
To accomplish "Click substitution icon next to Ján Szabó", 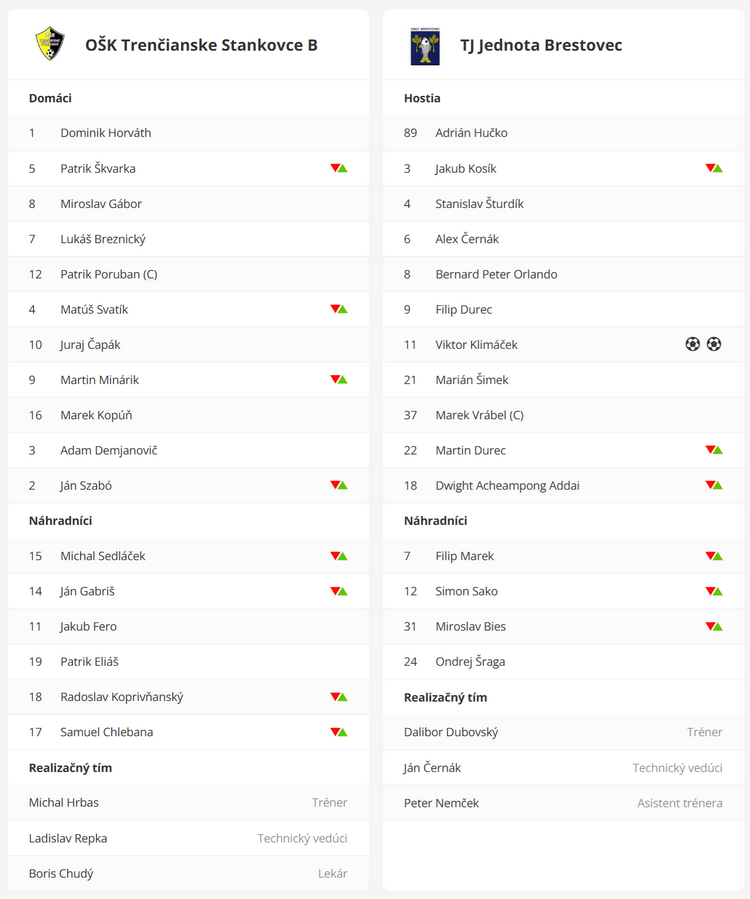I will tap(339, 486).
